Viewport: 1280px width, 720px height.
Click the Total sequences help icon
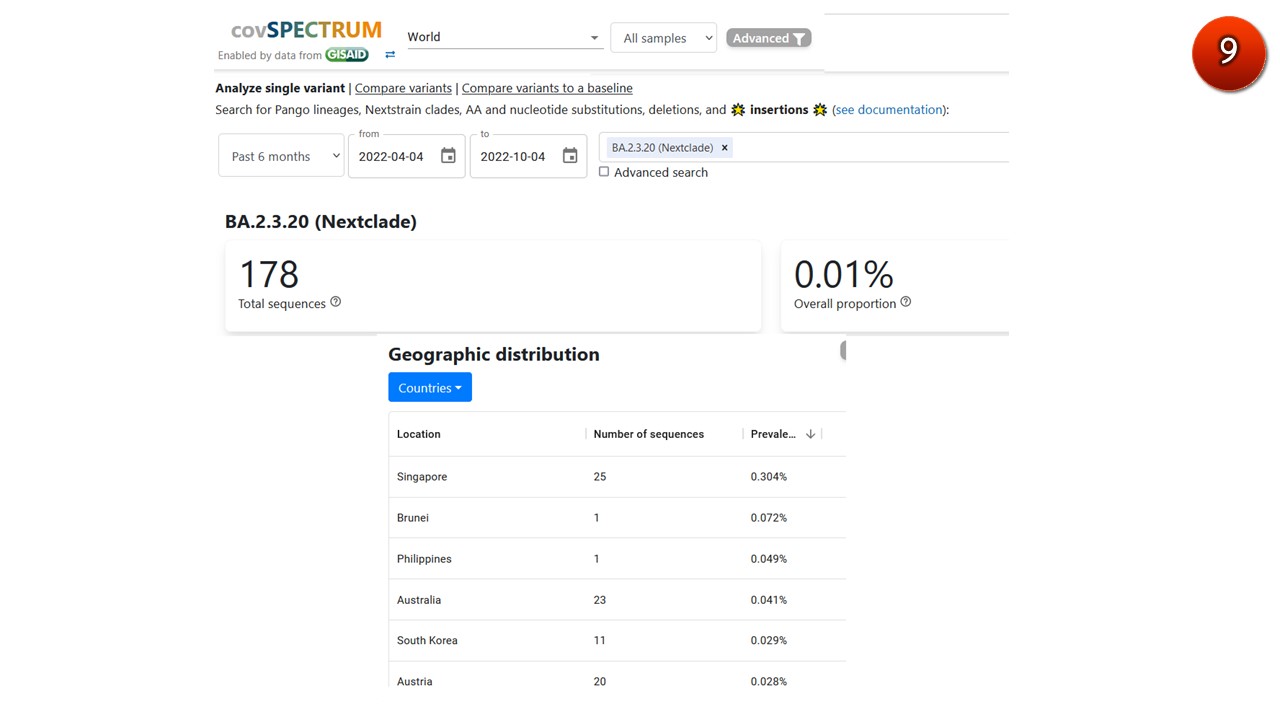(x=336, y=302)
